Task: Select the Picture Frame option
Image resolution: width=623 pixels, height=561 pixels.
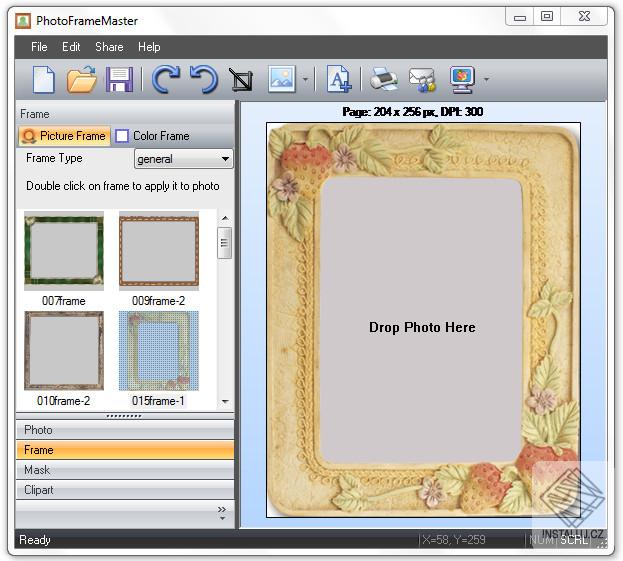Action: pyautogui.click(x=64, y=136)
